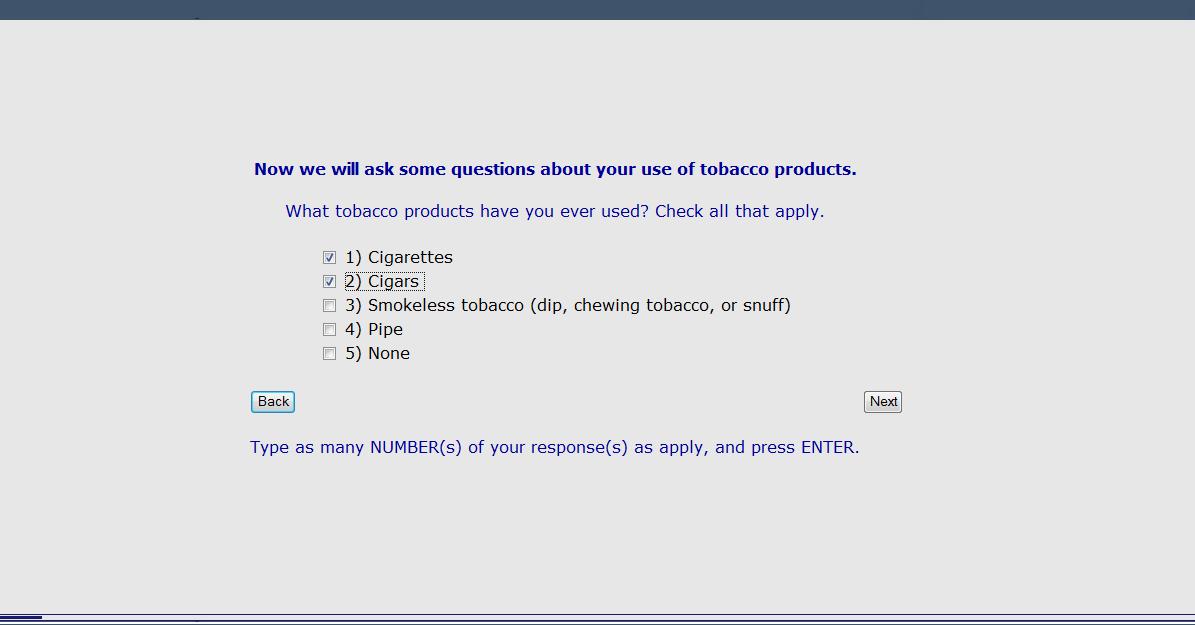
Task: Uncheck the Cigars checkbox
Action: (329, 282)
